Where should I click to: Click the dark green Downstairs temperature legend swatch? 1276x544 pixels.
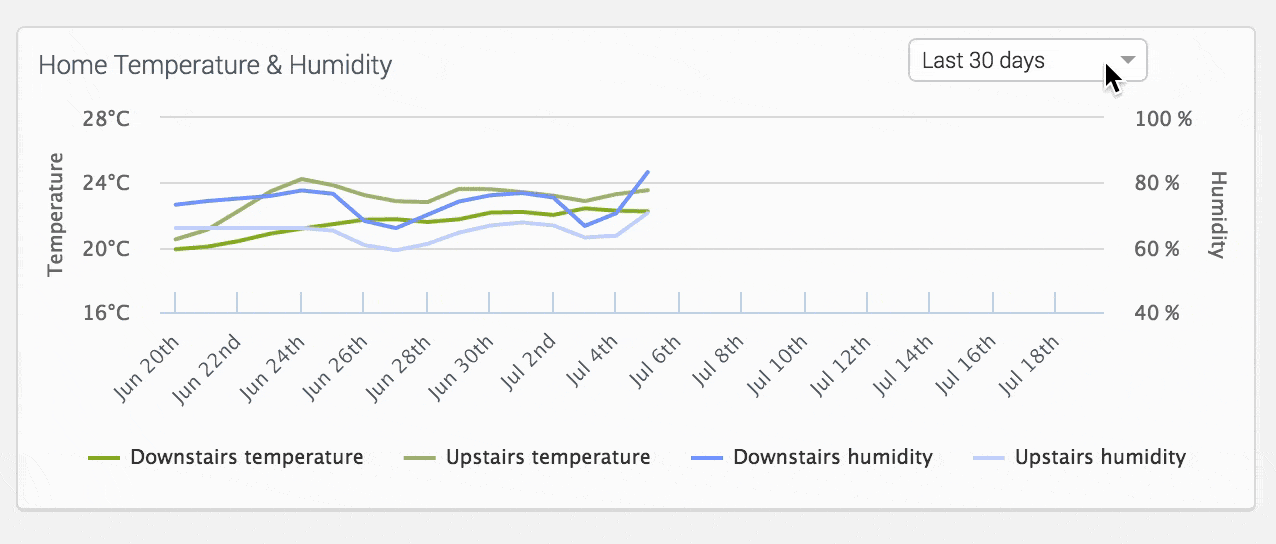point(104,459)
